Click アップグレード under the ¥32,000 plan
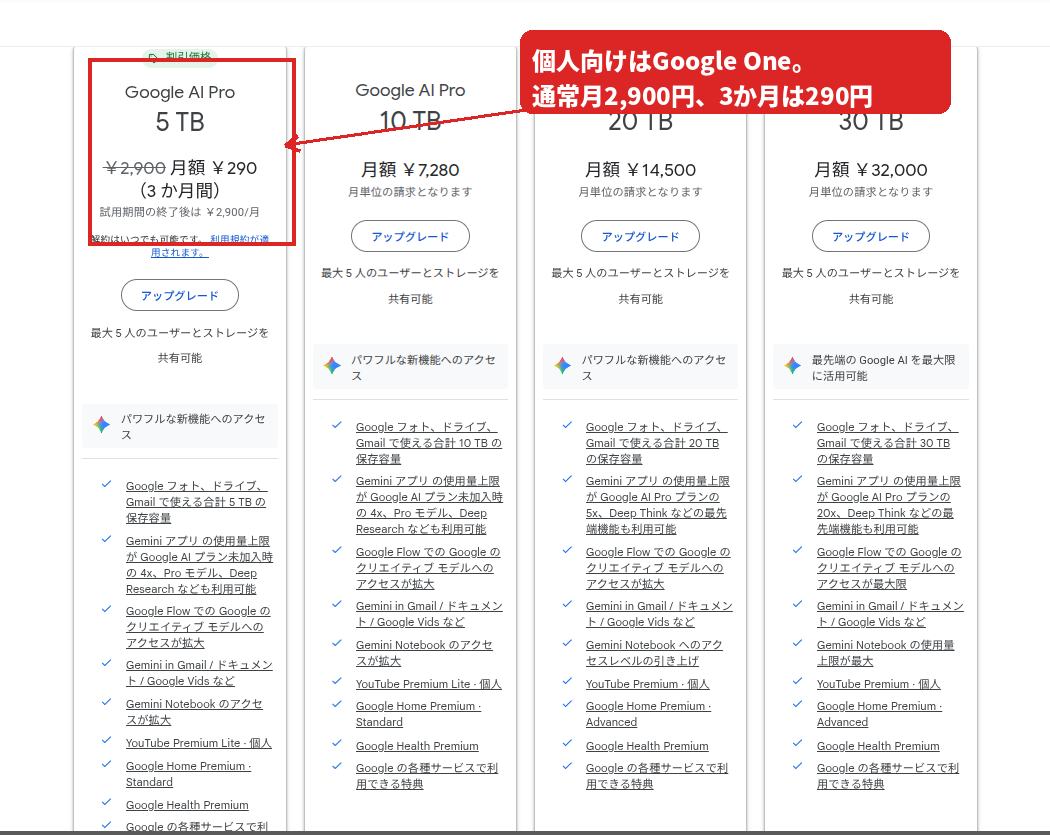Screen dimensions: 1050x835 (x=871, y=236)
